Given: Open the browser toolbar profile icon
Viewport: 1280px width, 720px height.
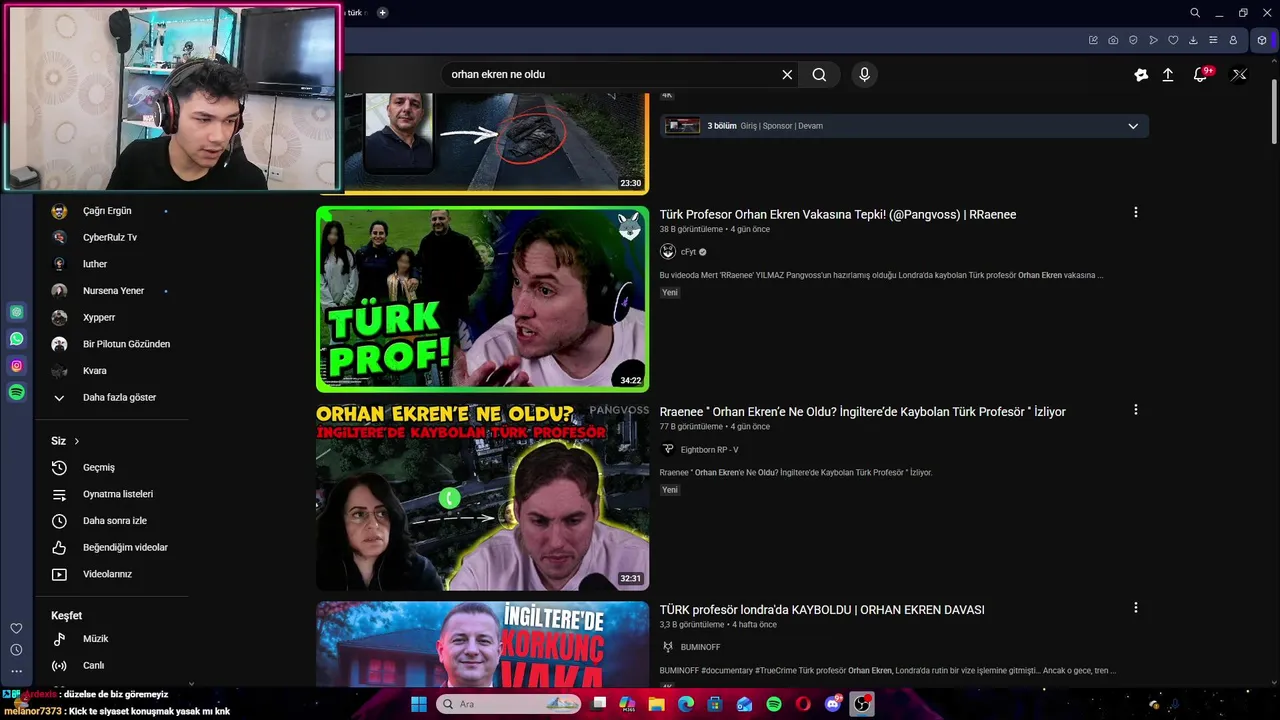Looking at the screenshot, I should (1233, 40).
